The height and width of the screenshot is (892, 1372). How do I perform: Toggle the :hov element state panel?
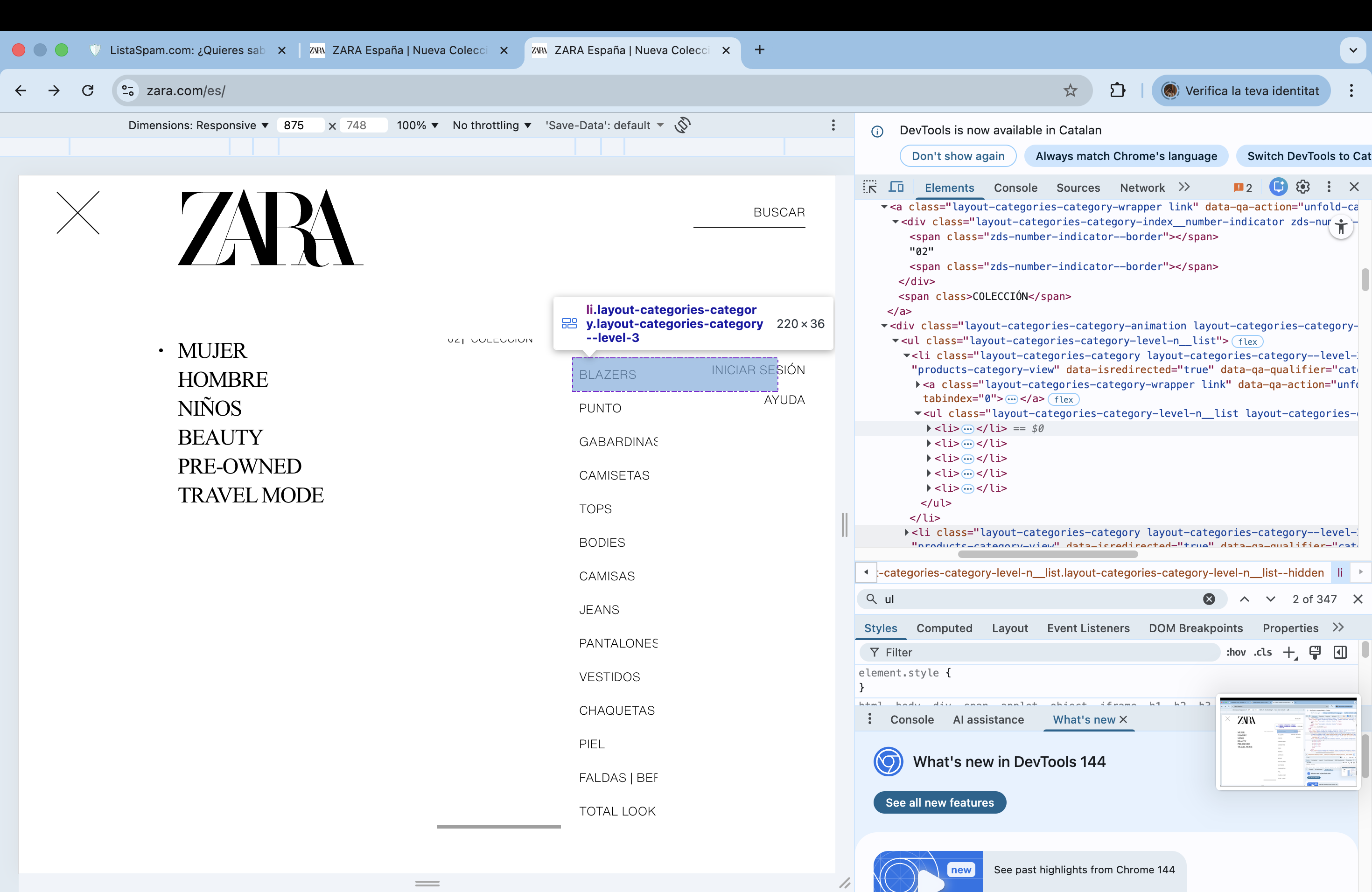click(1235, 652)
